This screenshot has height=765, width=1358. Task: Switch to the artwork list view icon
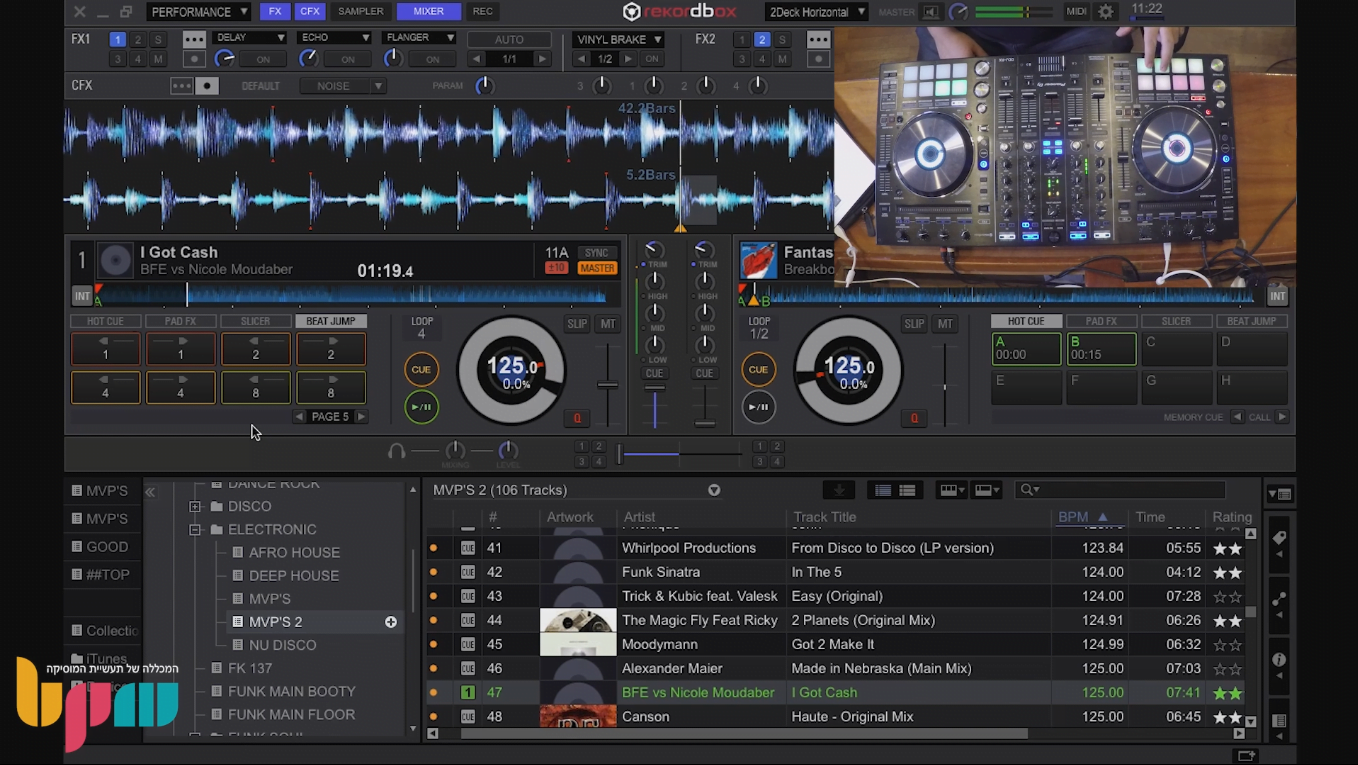[x=907, y=490]
